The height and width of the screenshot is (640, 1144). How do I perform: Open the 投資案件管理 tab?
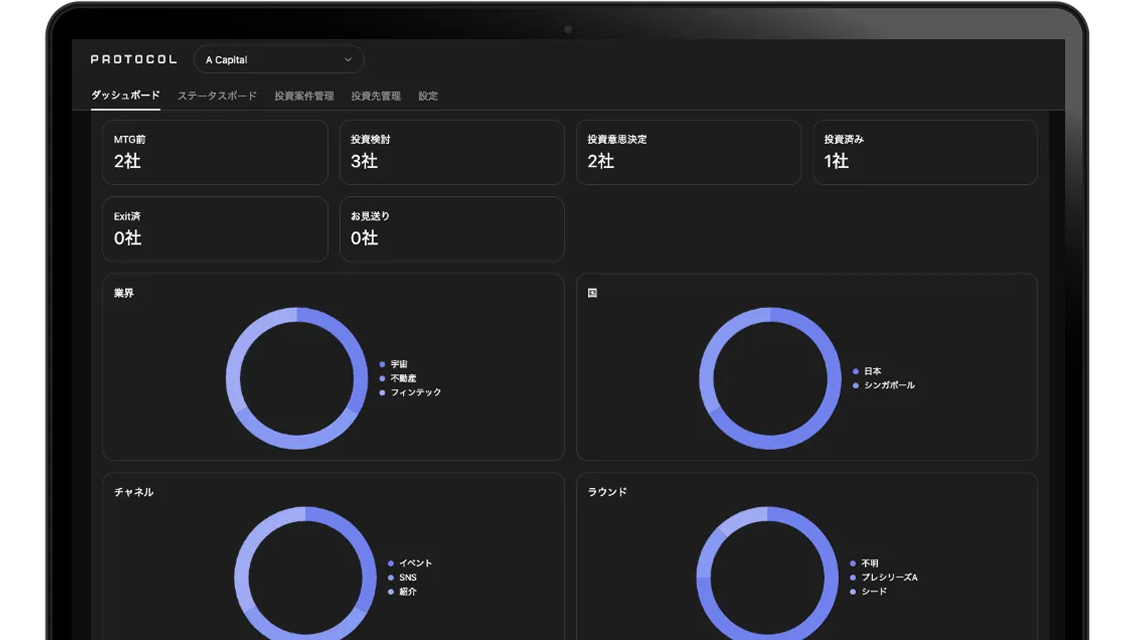(x=304, y=96)
